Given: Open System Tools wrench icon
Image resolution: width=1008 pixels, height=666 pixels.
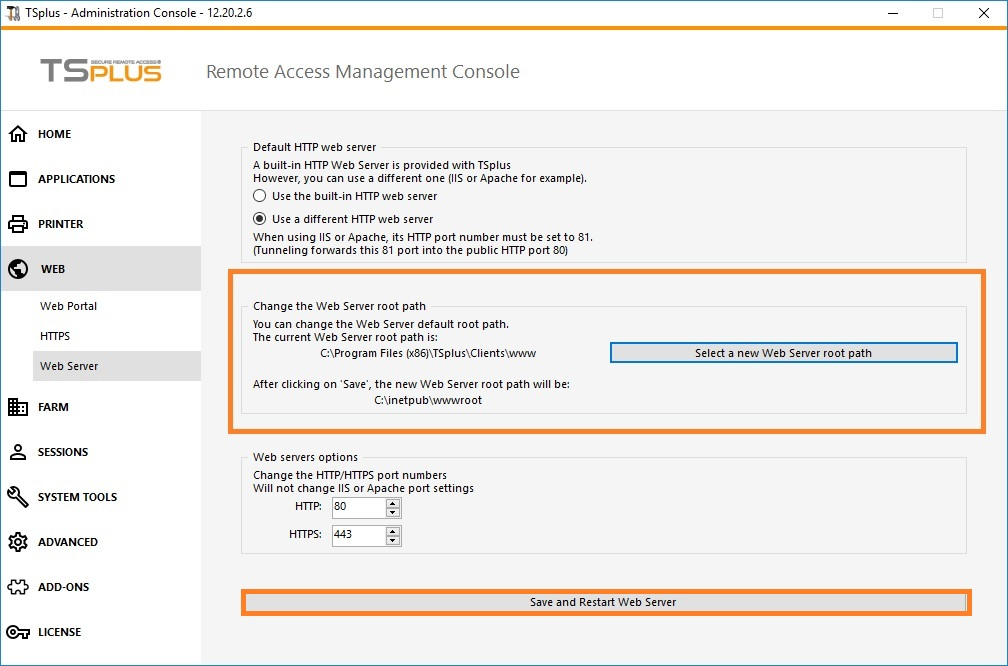Looking at the screenshot, I should coord(18,497).
